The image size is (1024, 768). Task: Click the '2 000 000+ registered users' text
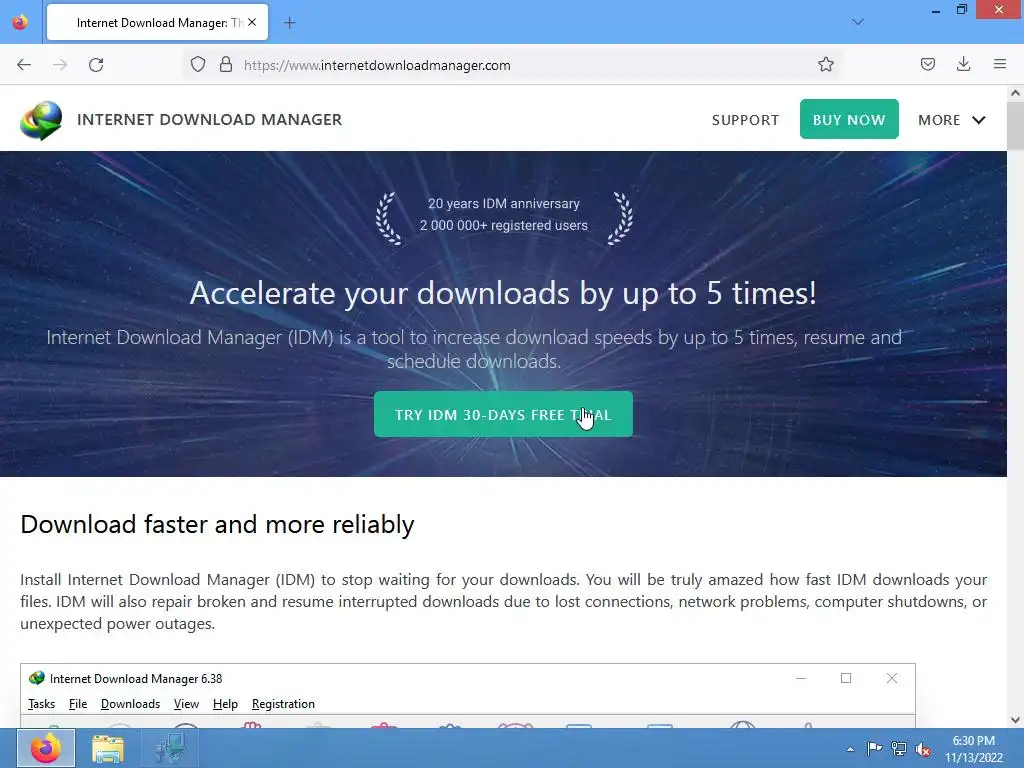pyautogui.click(x=504, y=225)
